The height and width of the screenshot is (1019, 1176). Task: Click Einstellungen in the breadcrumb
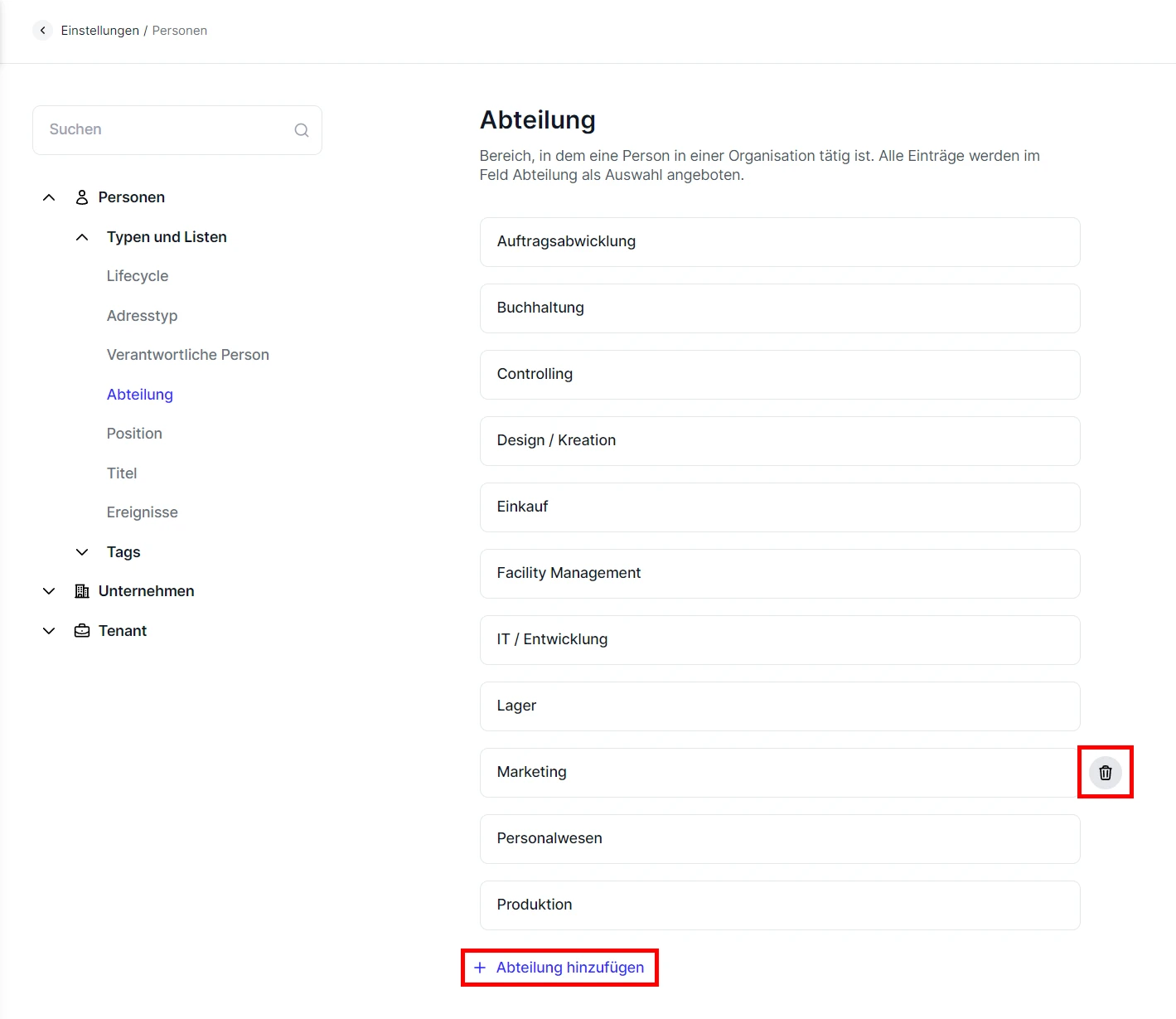pos(99,31)
